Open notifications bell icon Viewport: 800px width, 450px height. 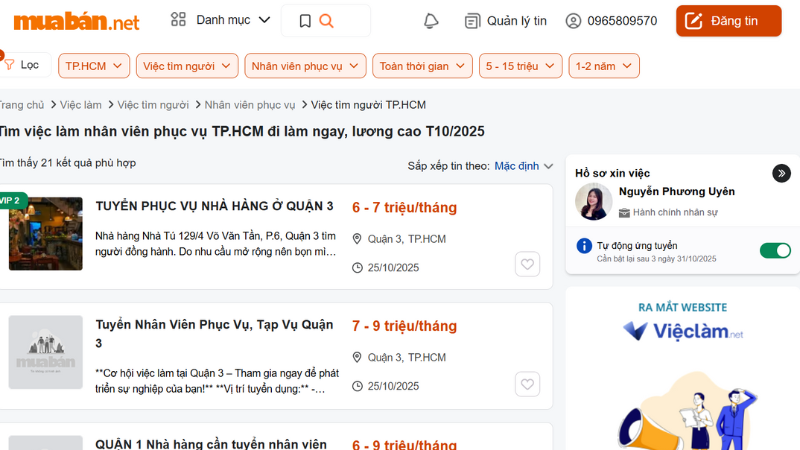[431, 21]
